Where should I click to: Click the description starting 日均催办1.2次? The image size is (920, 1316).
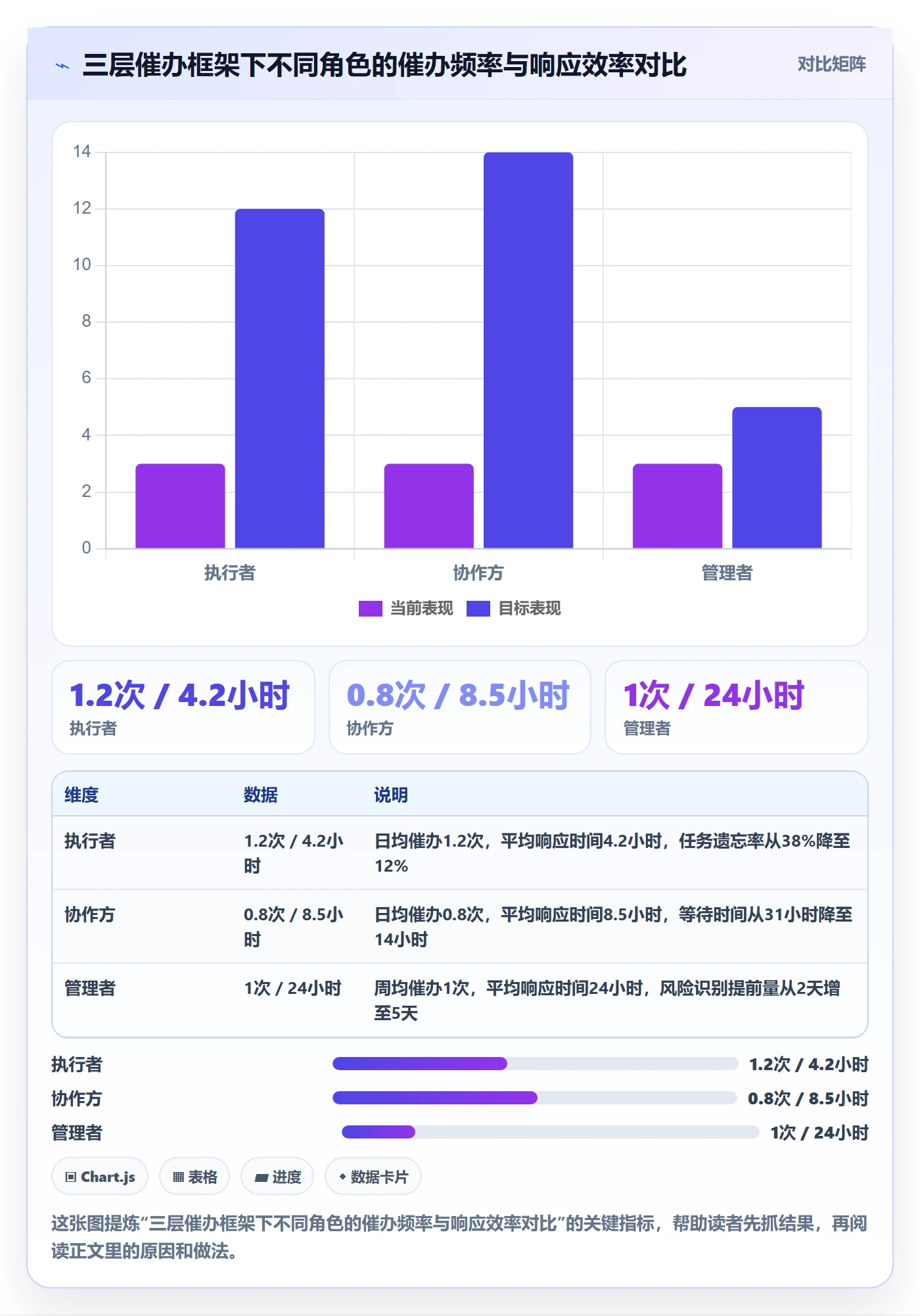612,853
